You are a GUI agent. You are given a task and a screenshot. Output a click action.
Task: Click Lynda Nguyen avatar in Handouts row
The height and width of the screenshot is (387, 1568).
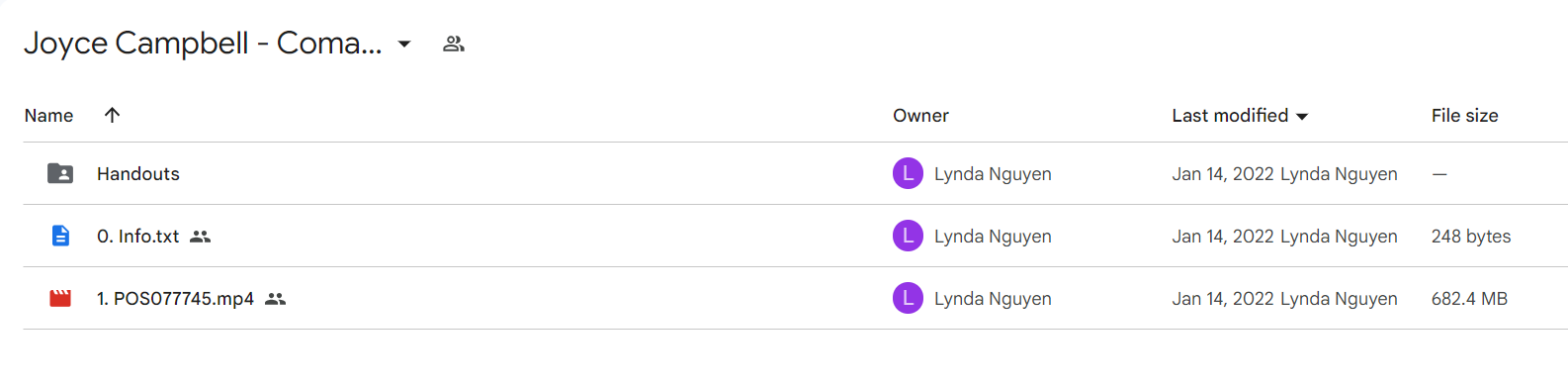coord(908,173)
